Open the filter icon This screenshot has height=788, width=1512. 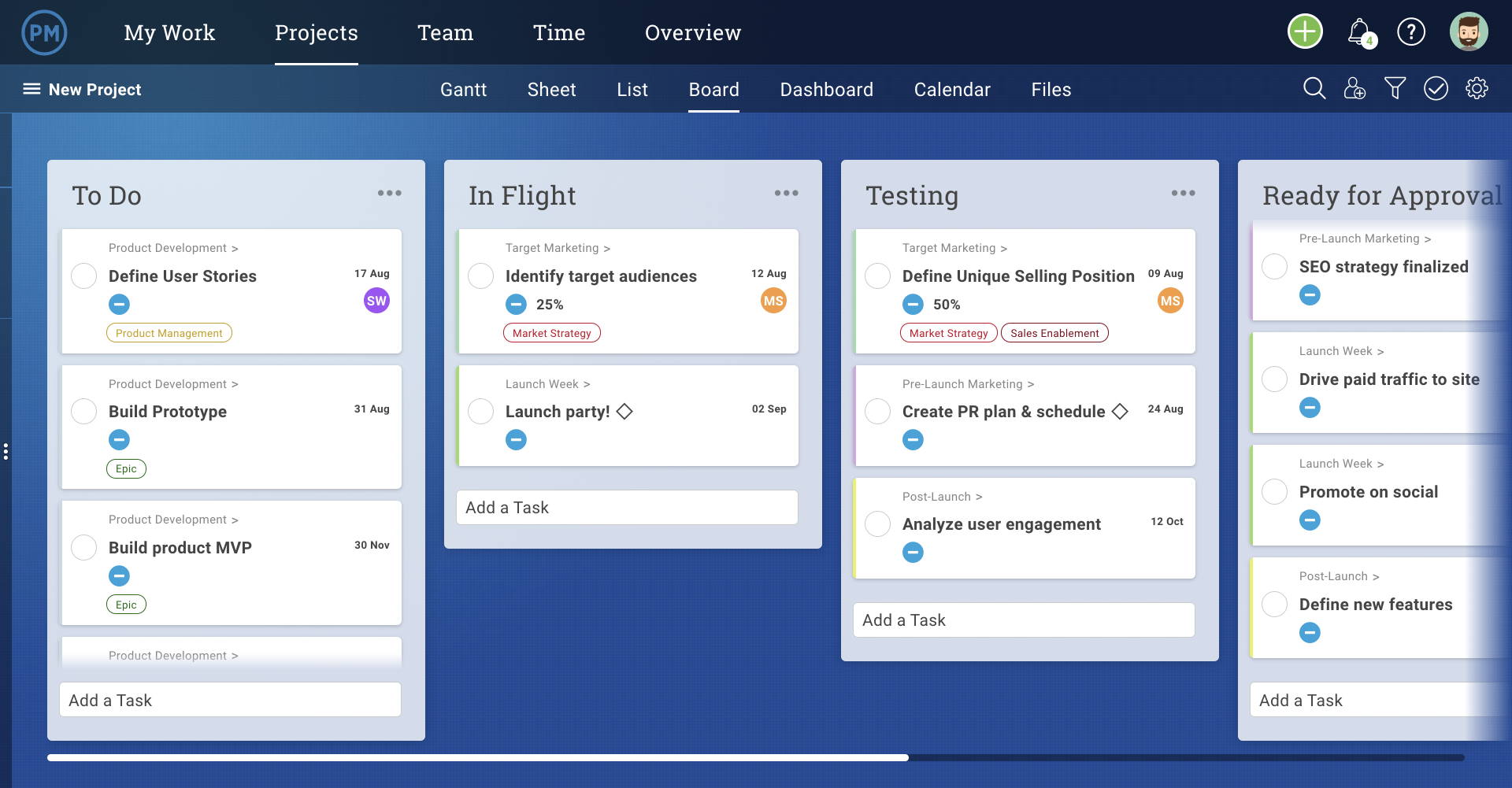tap(1395, 88)
